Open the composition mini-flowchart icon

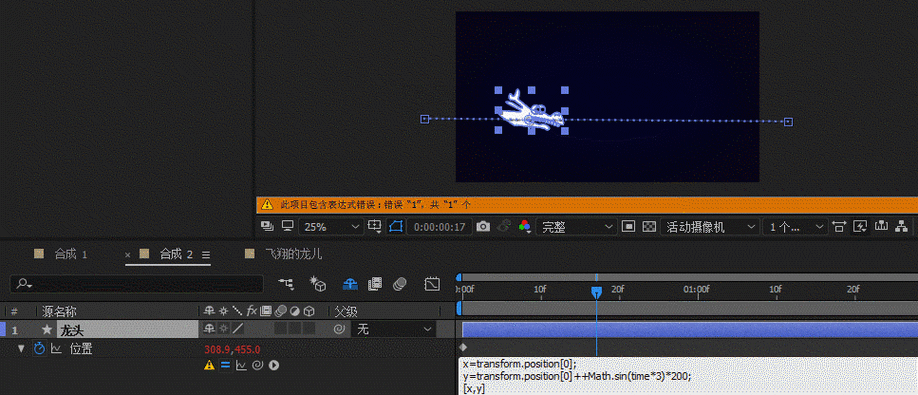click(x=286, y=284)
